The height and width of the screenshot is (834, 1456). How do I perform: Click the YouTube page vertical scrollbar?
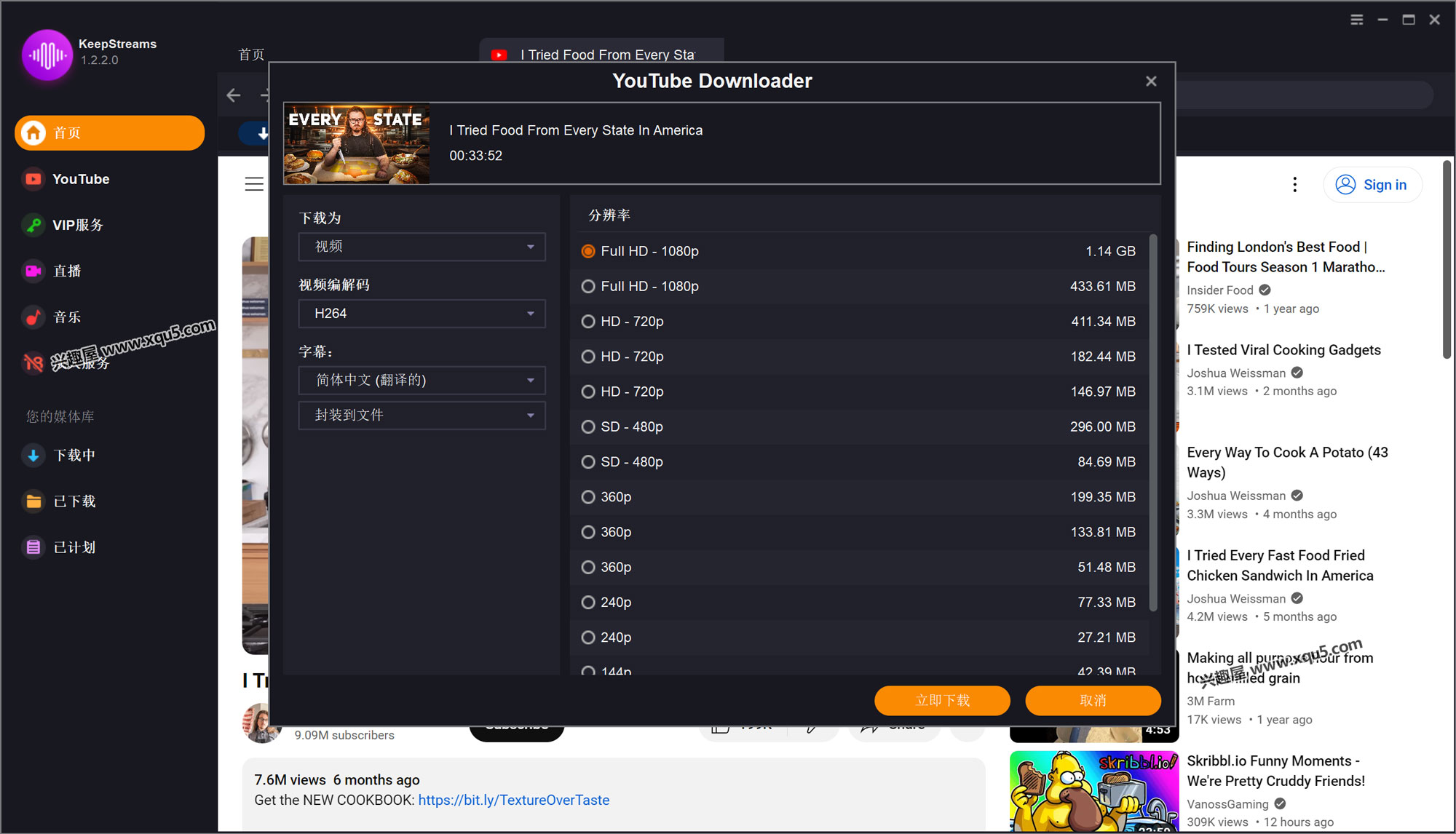1447,260
